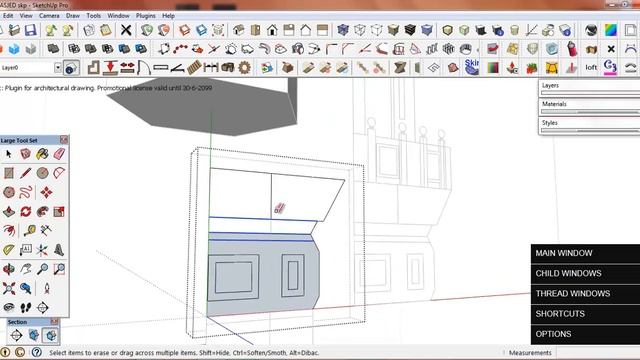Choose the Make Component tool
Screen dimensions: 640x360
25,154
